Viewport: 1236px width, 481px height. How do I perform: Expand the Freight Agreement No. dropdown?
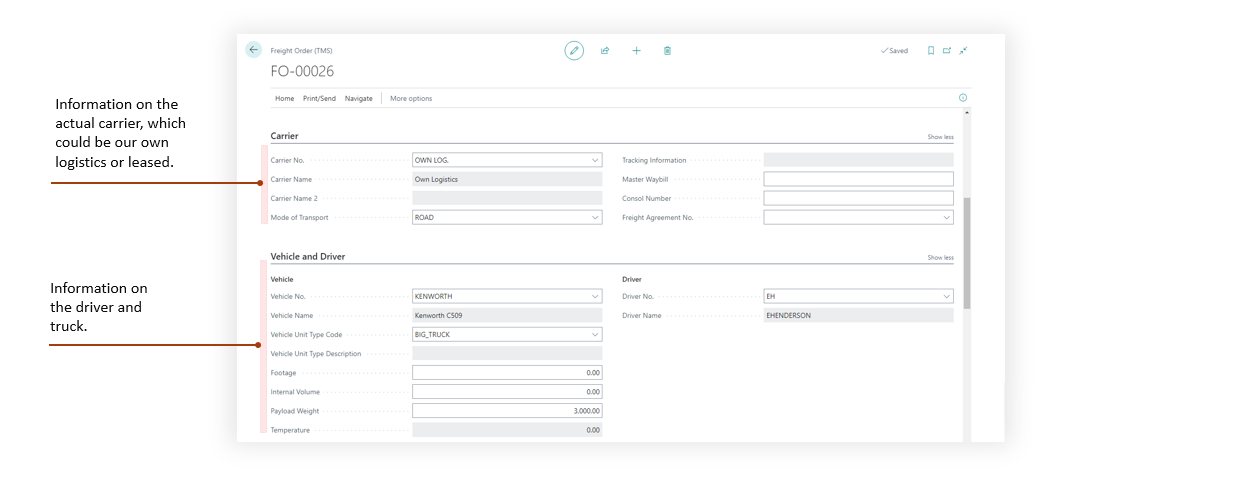point(946,217)
